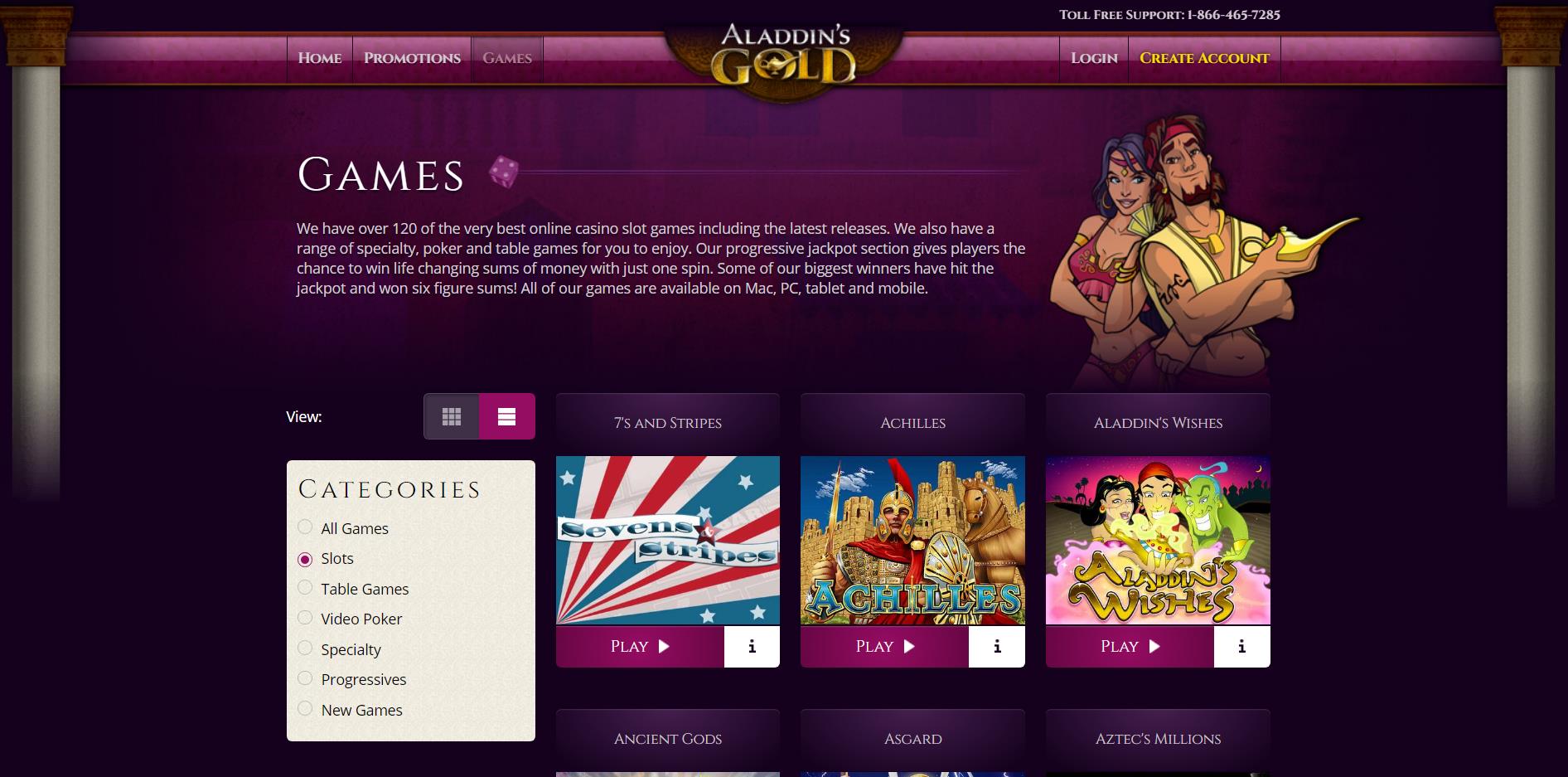Switch to list view icon
Screen dimensions: 1568x777
(507, 416)
